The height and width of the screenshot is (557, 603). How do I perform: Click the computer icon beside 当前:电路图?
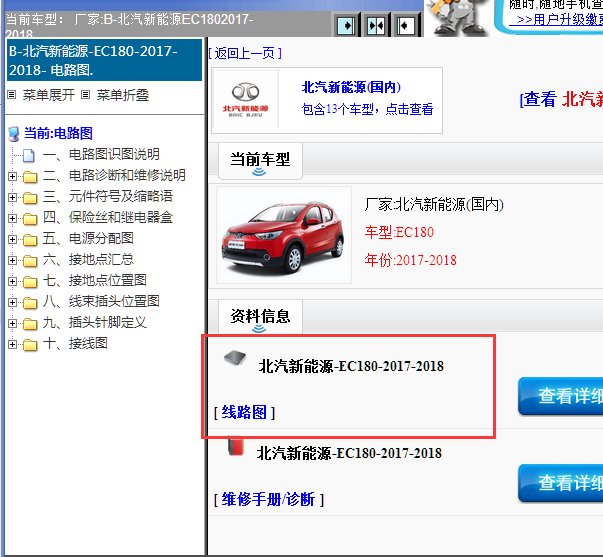14,134
